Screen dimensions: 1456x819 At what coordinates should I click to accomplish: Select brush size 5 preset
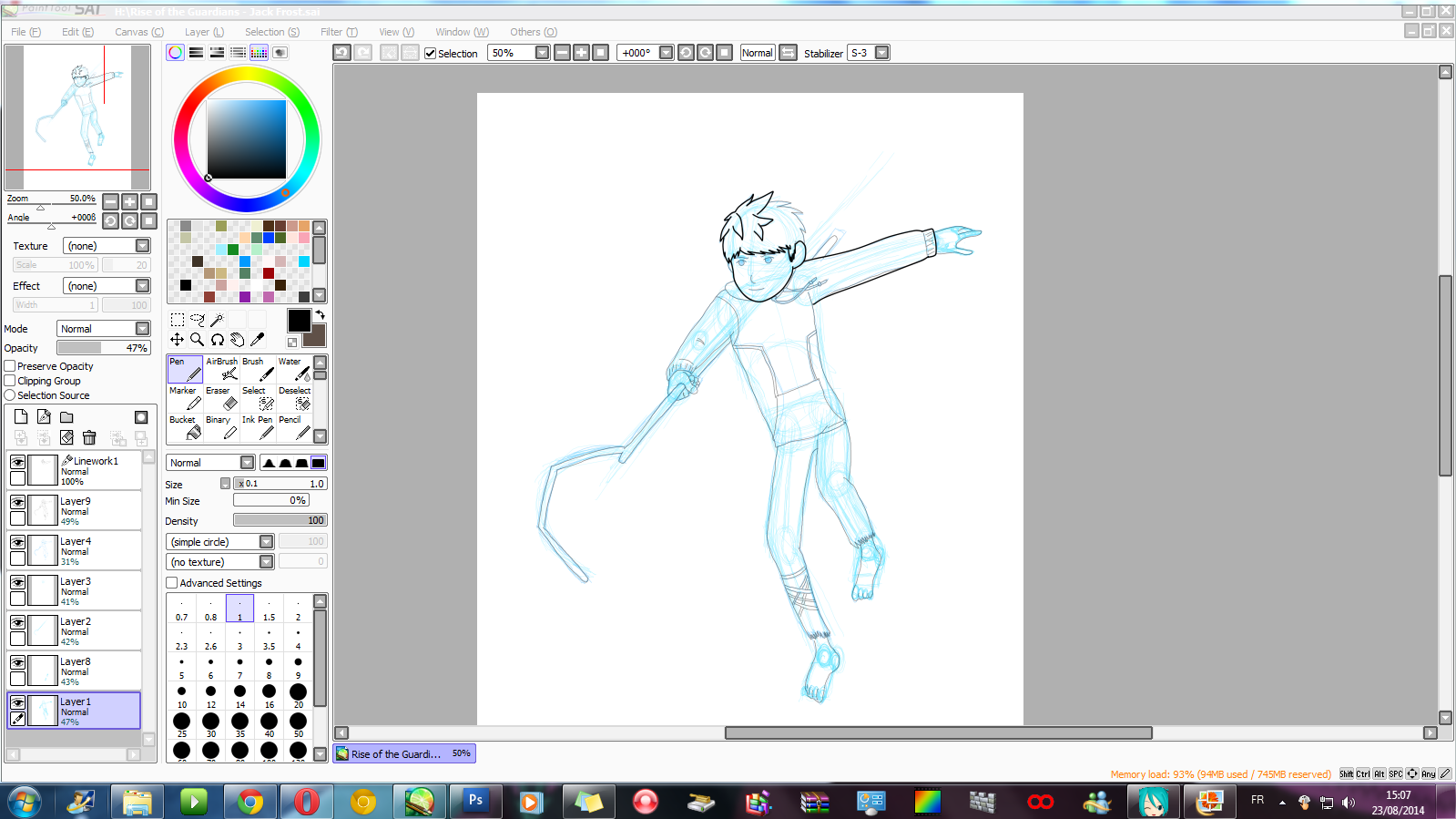181,667
